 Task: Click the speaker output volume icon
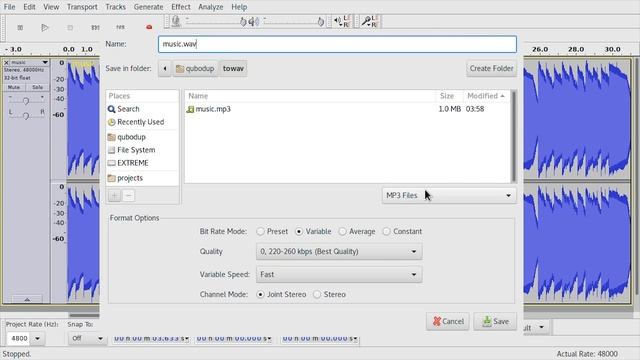coord(253,21)
